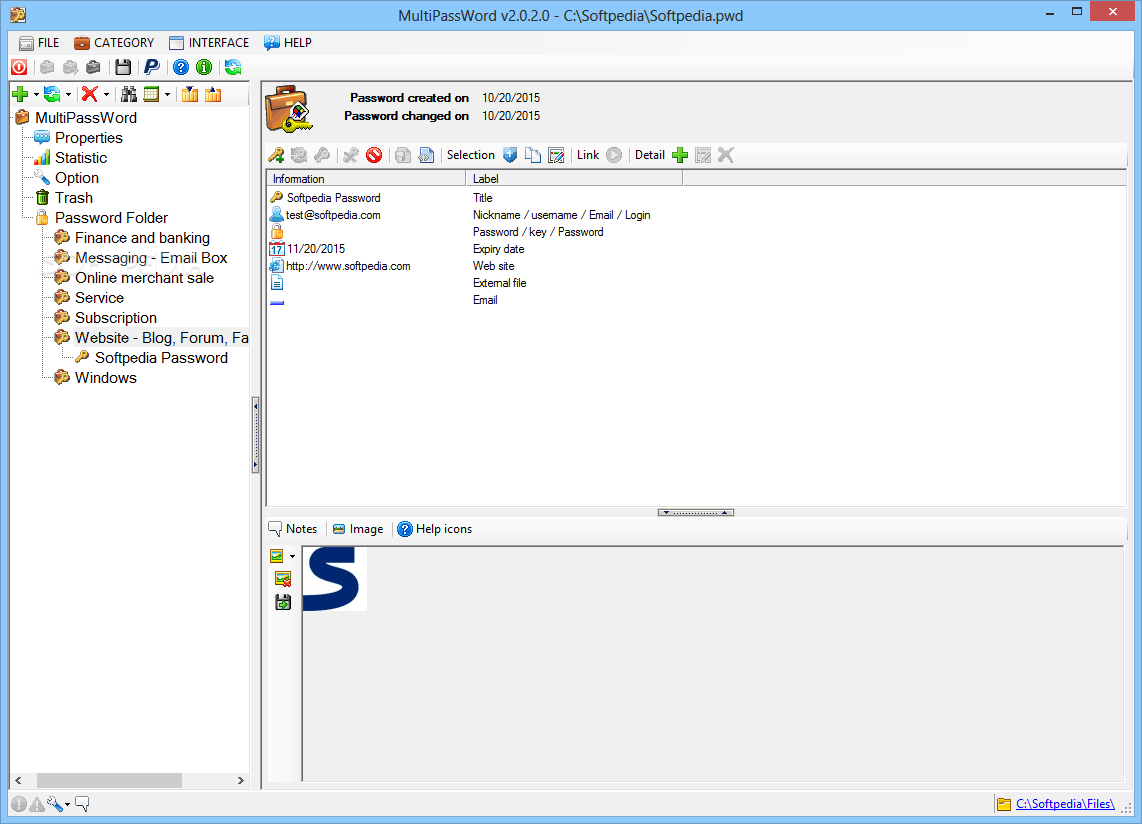Open the CATEGORY menu

click(x=114, y=43)
